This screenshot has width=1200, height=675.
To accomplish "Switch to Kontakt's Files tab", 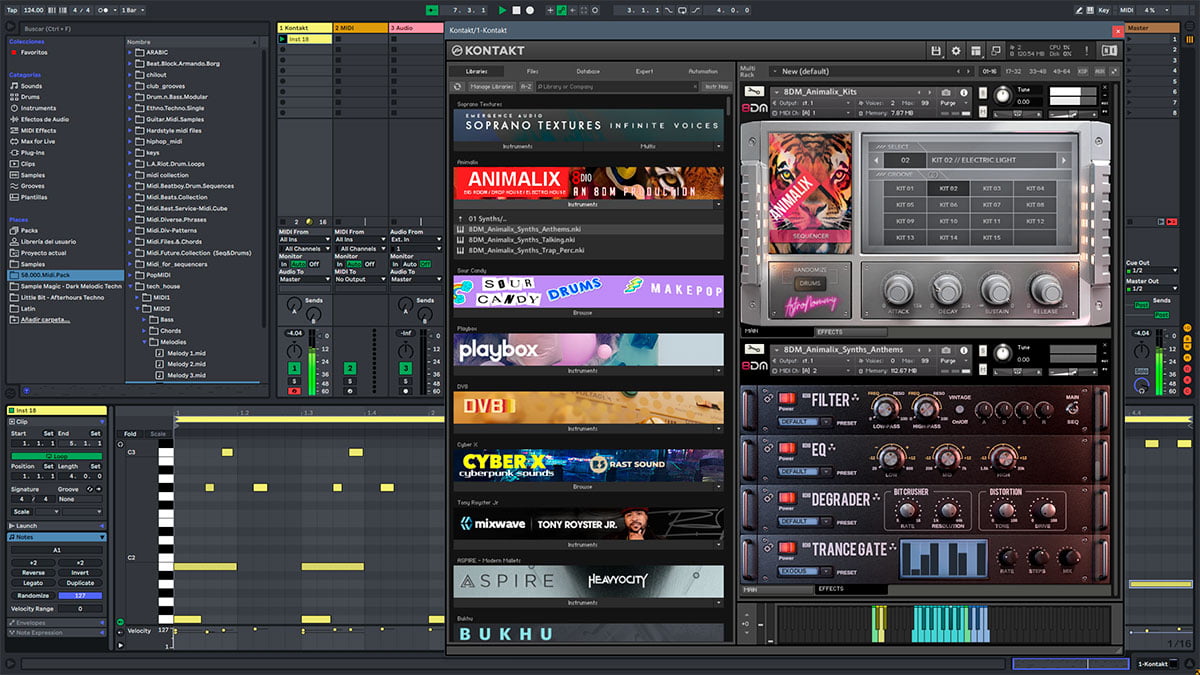I will pyautogui.click(x=533, y=71).
